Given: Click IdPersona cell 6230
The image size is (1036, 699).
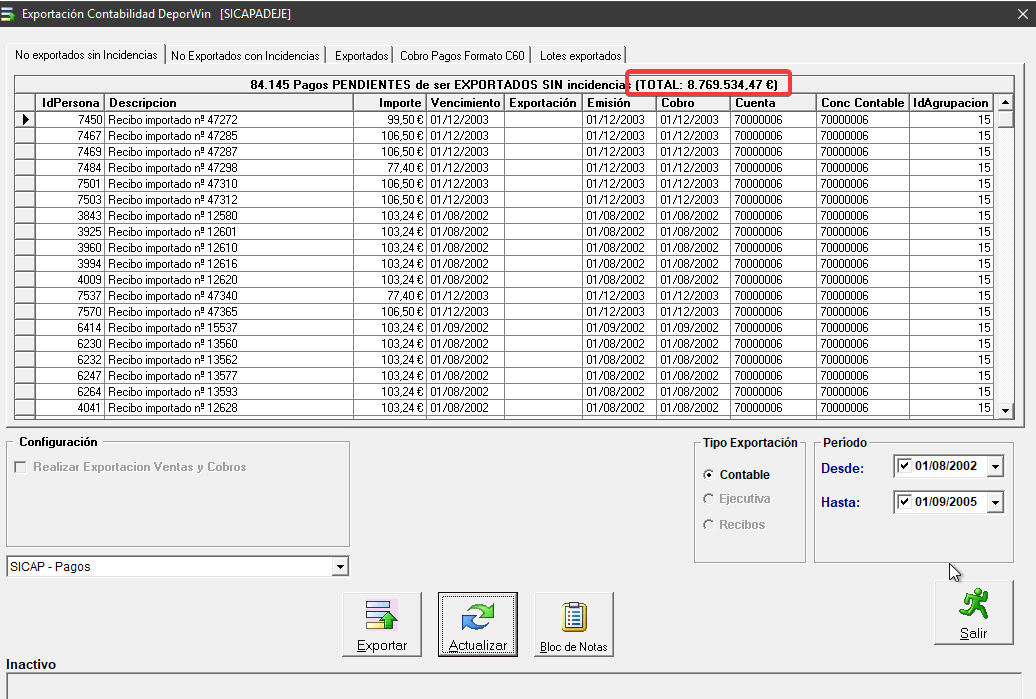Looking at the screenshot, I should (69, 344).
